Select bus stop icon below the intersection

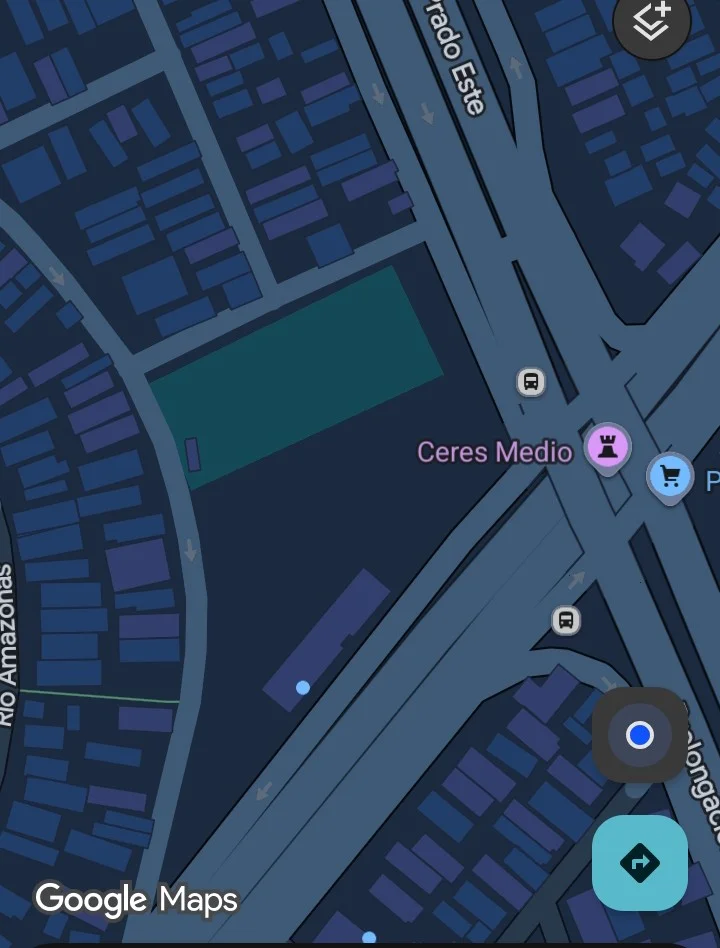tap(566, 620)
